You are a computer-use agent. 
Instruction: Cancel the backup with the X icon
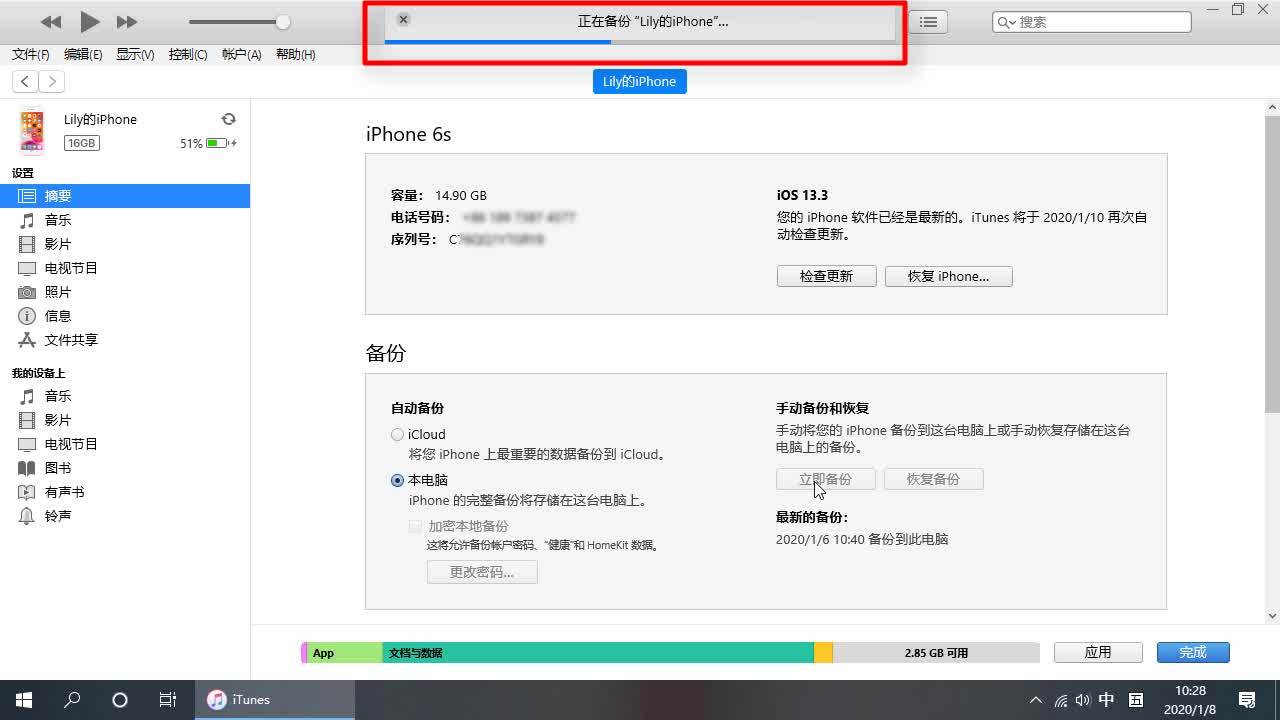pos(403,20)
